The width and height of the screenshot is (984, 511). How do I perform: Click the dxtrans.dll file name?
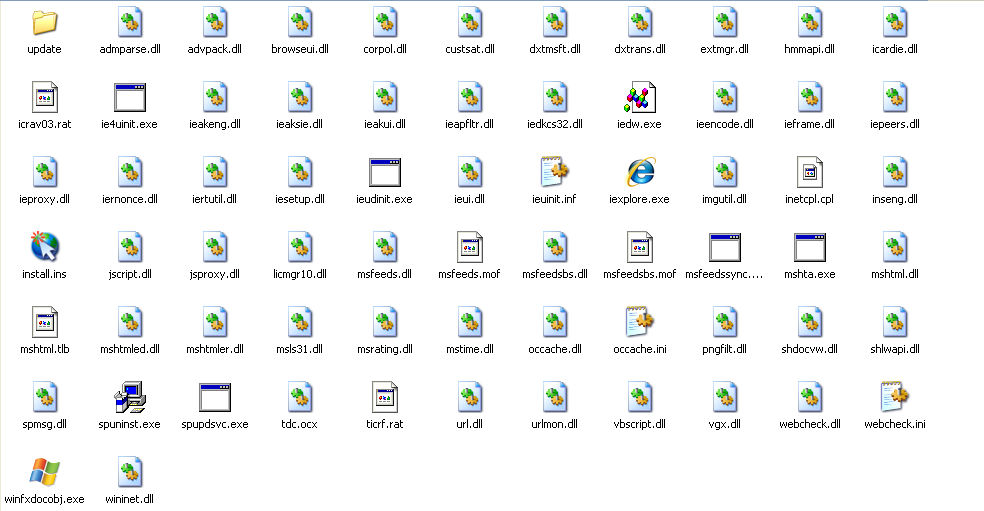click(x=639, y=49)
